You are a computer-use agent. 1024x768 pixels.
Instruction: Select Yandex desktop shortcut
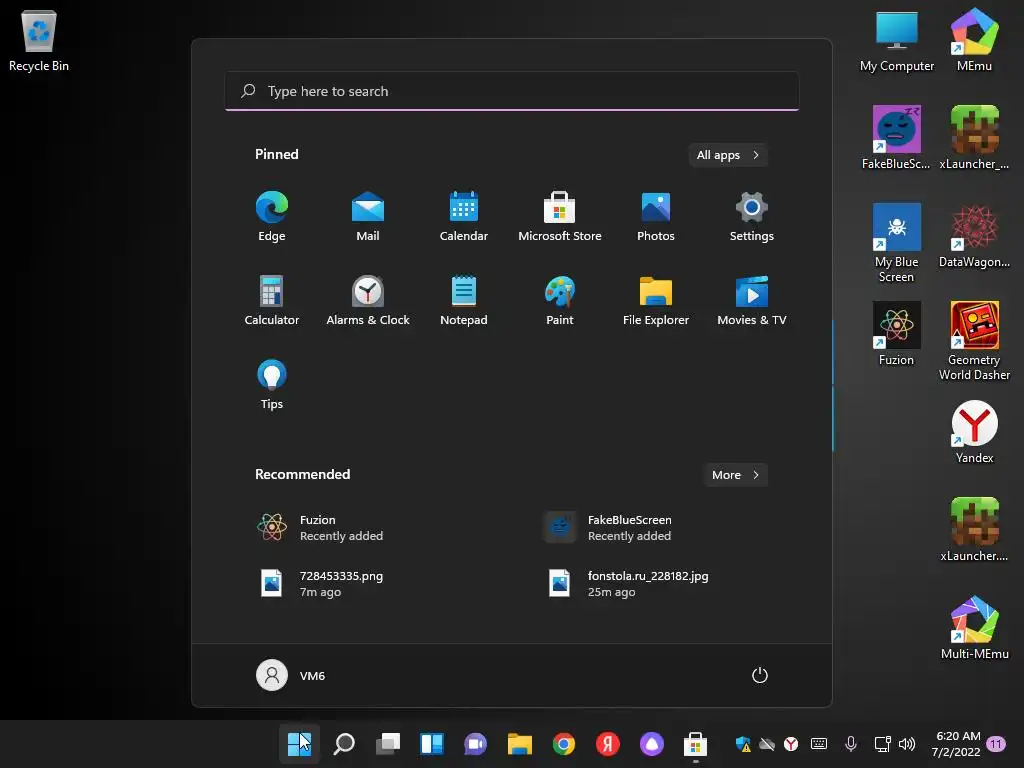(974, 432)
